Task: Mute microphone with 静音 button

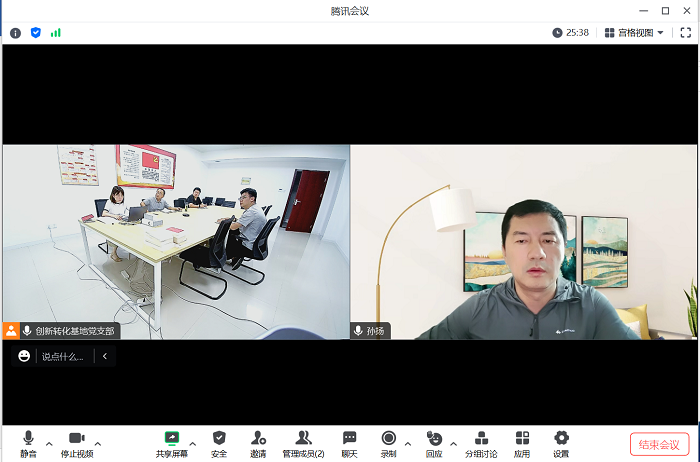Action: click(x=28, y=443)
